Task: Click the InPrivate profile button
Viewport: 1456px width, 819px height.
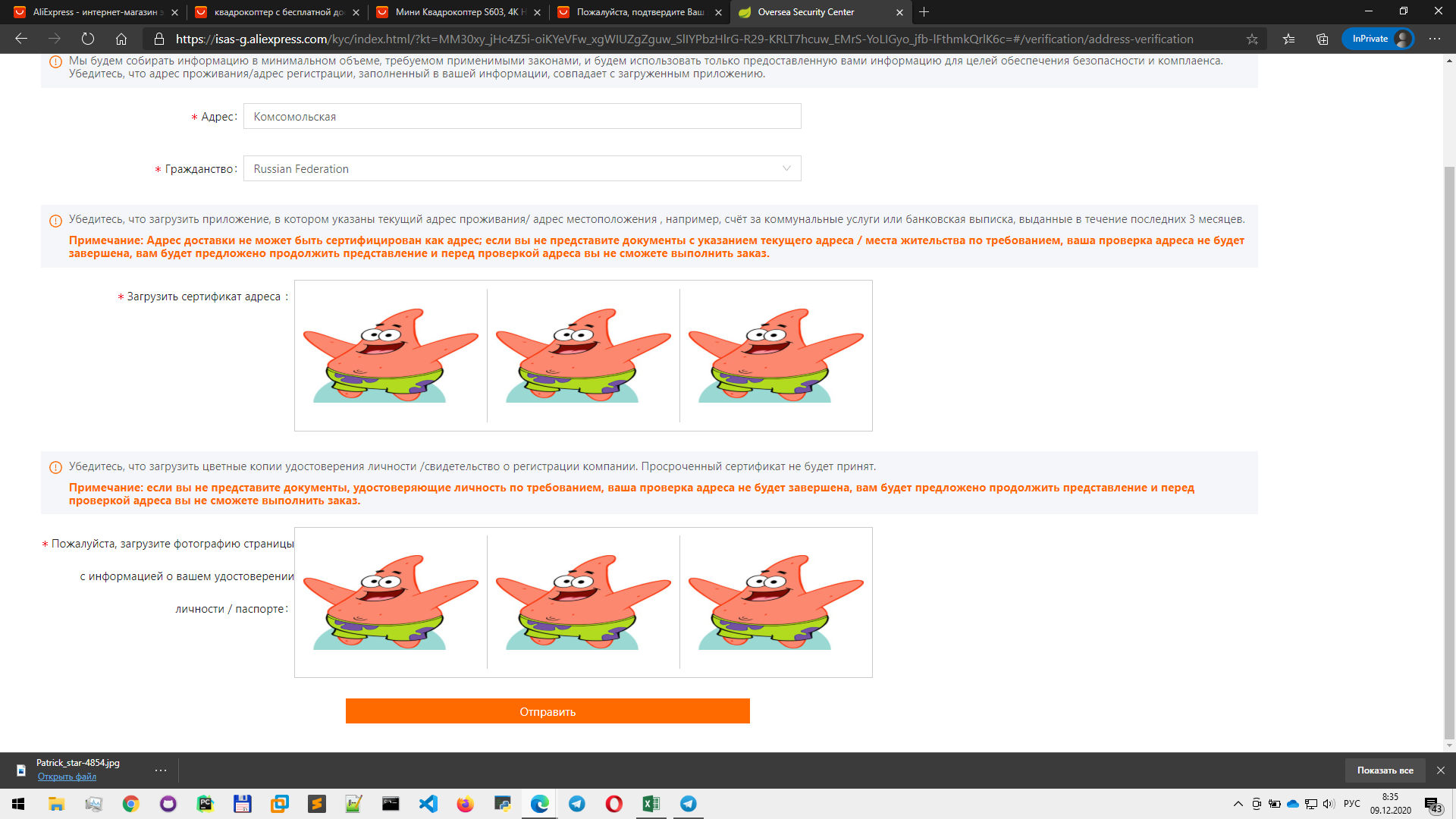Action: (1378, 39)
